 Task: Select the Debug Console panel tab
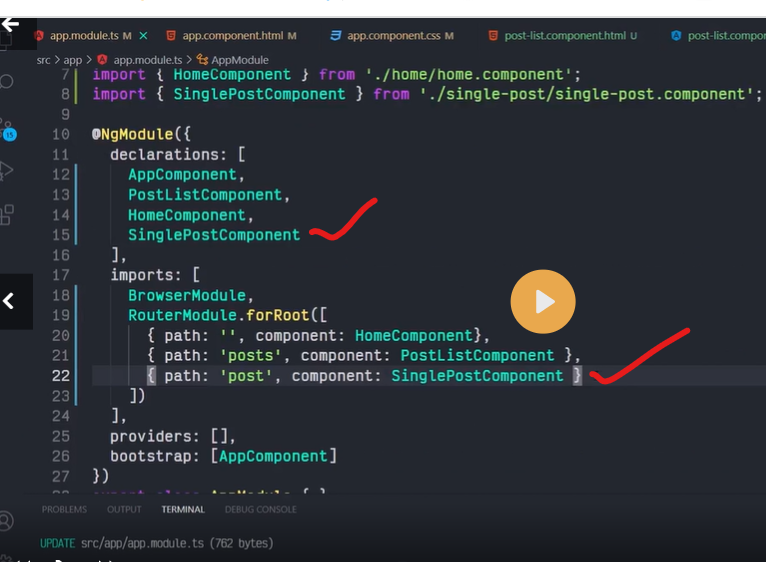click(x=260, y=509)
